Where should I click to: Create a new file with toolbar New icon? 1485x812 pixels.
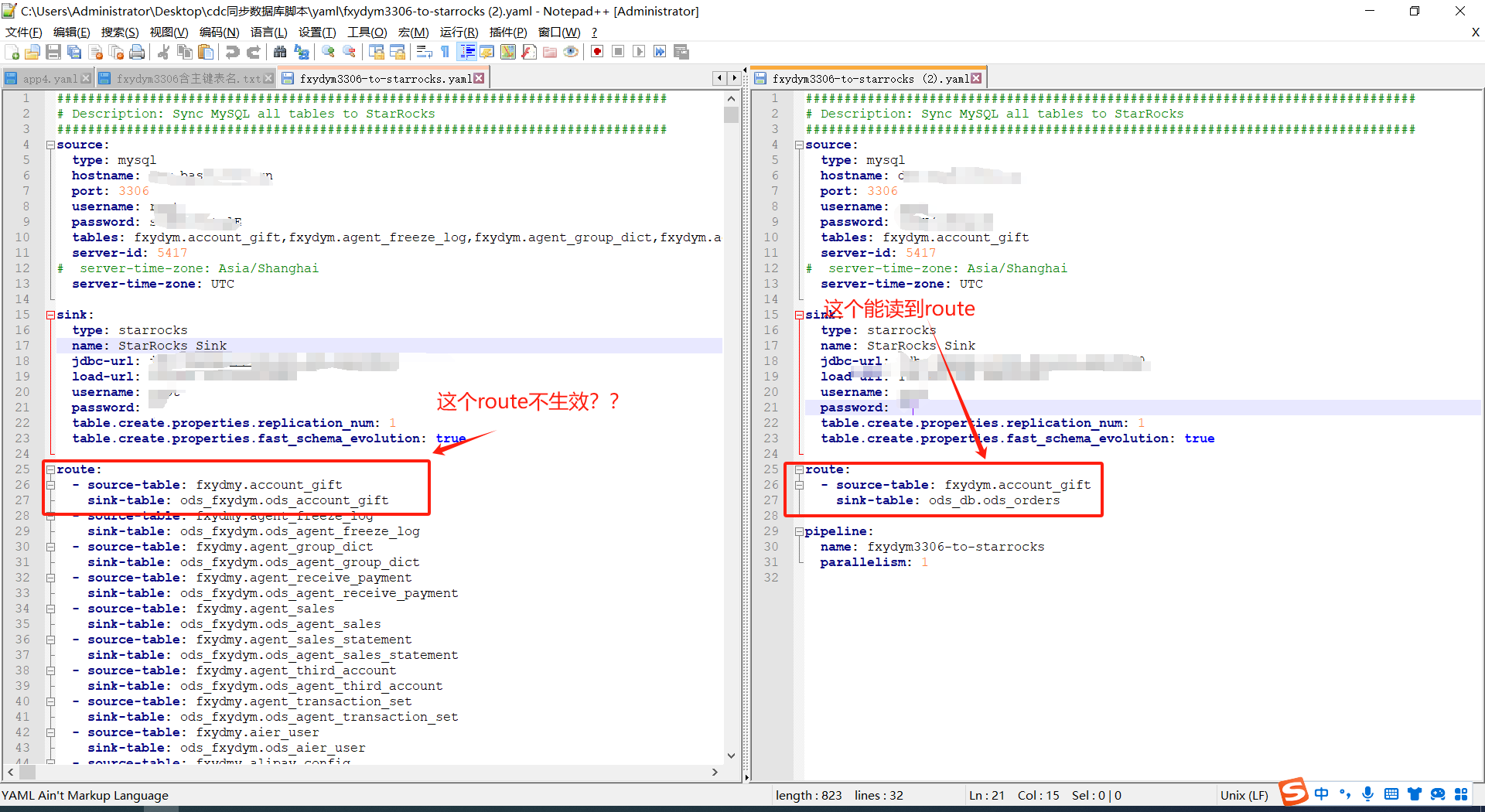(x=12, y=52)
